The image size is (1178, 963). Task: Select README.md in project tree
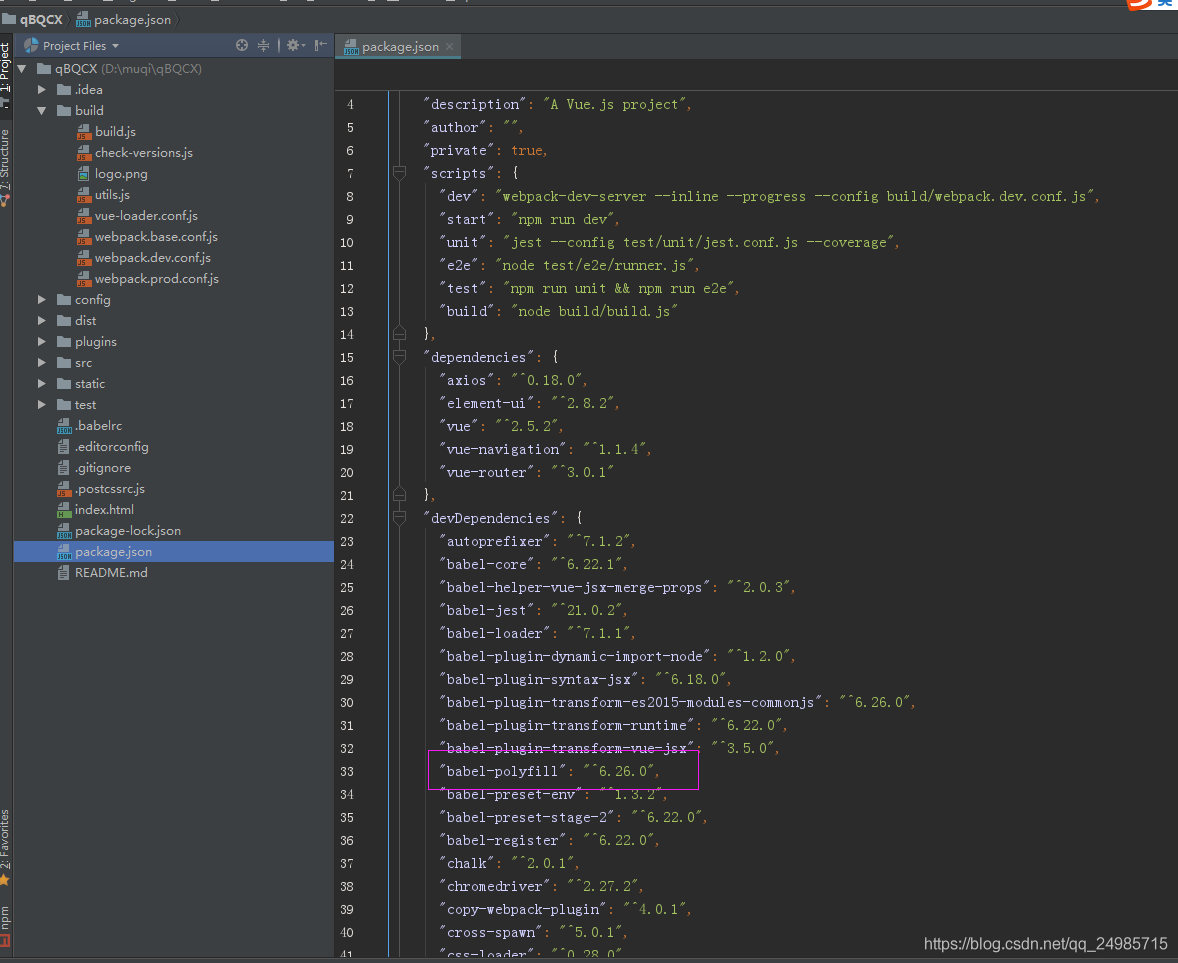tap(110, 573)
